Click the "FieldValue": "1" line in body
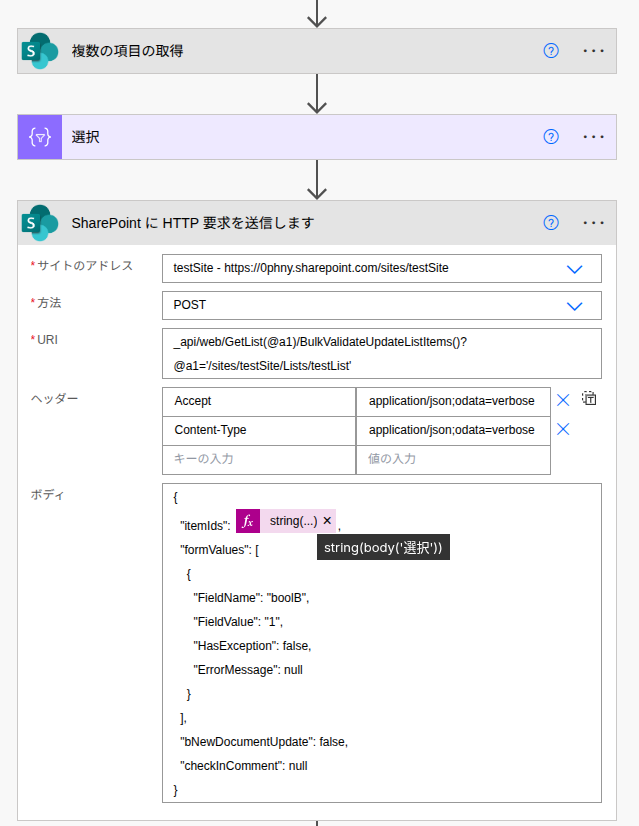Screen dimensions: 639x826 click(x=238, y=622)
